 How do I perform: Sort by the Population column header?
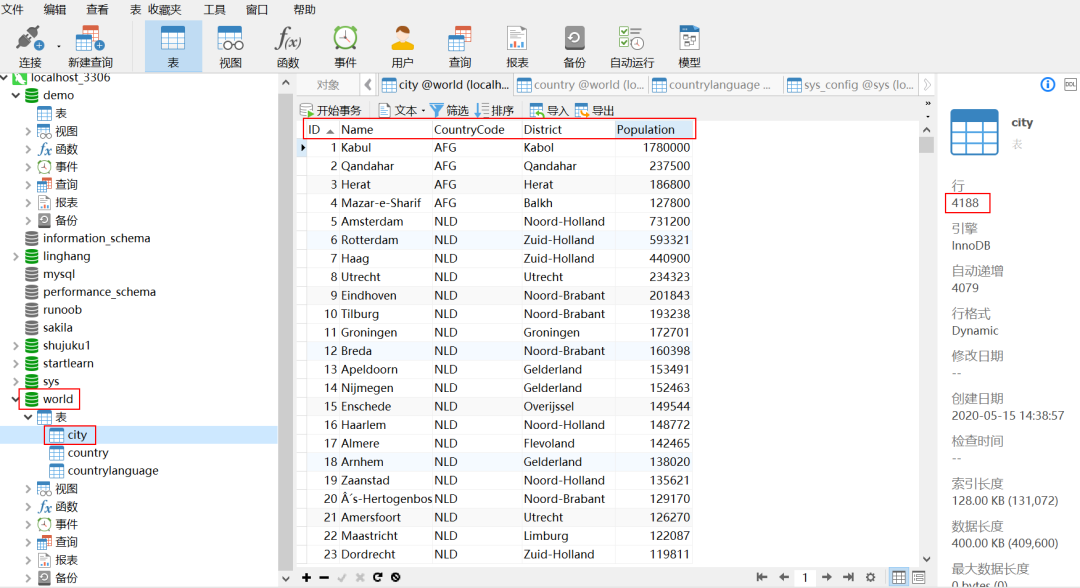coord(654,129)
